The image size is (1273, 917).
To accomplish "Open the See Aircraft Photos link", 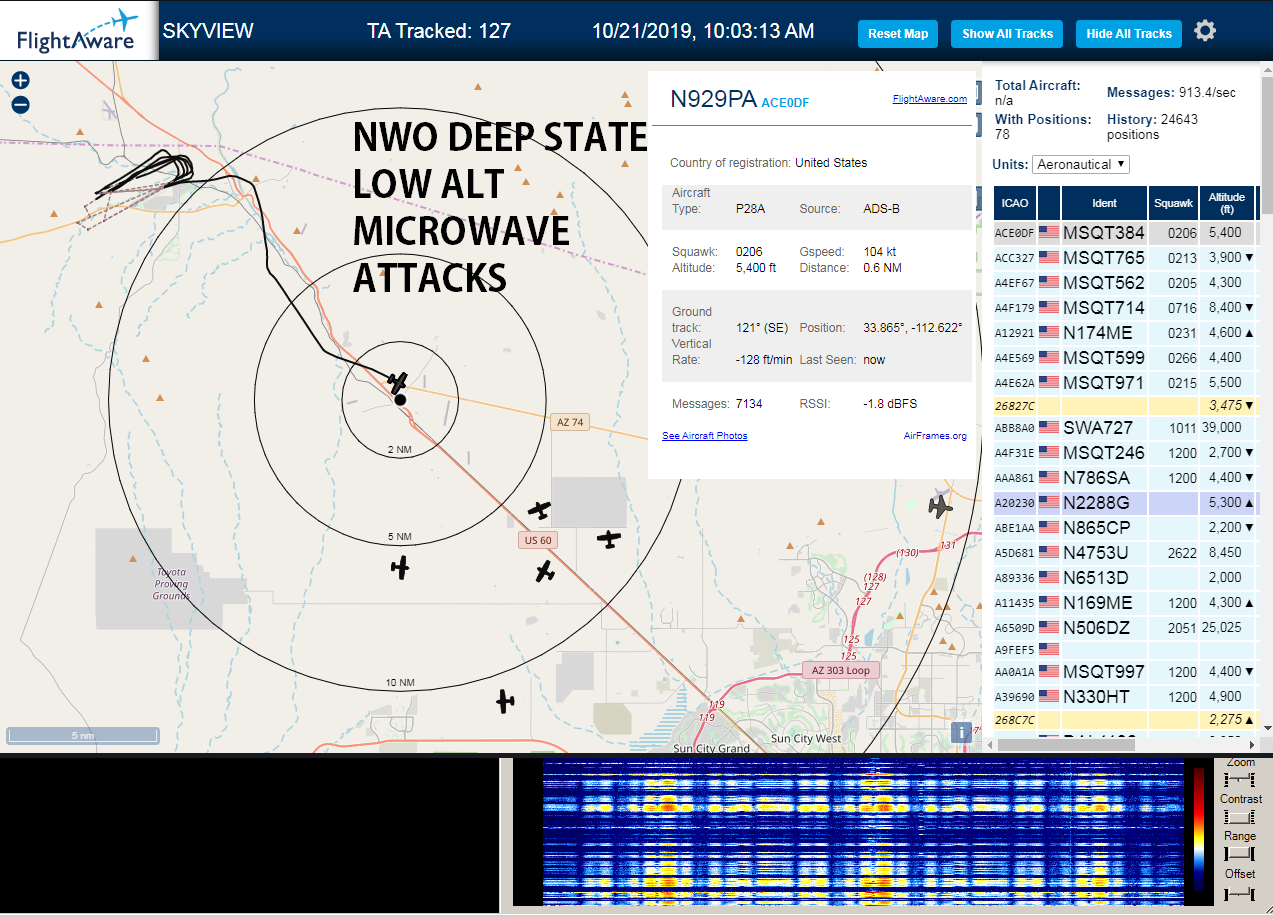I will click(704, 436).
